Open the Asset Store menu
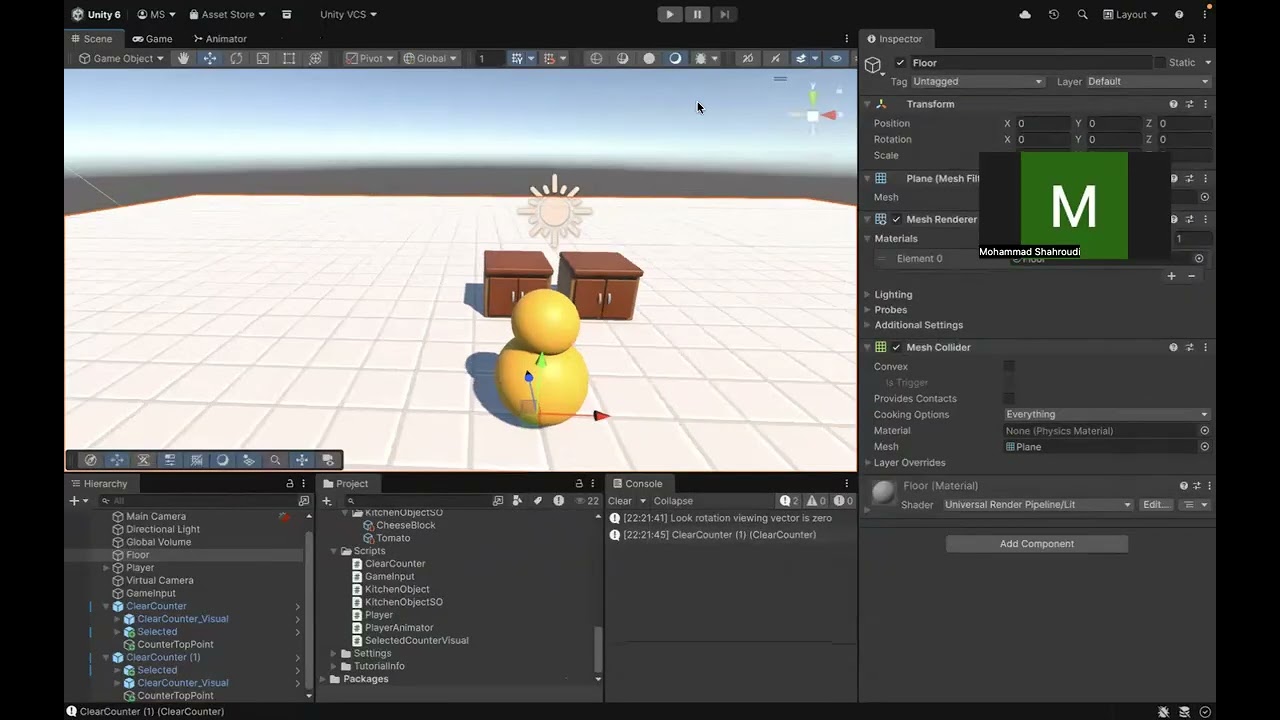 [x=227, y=14]
